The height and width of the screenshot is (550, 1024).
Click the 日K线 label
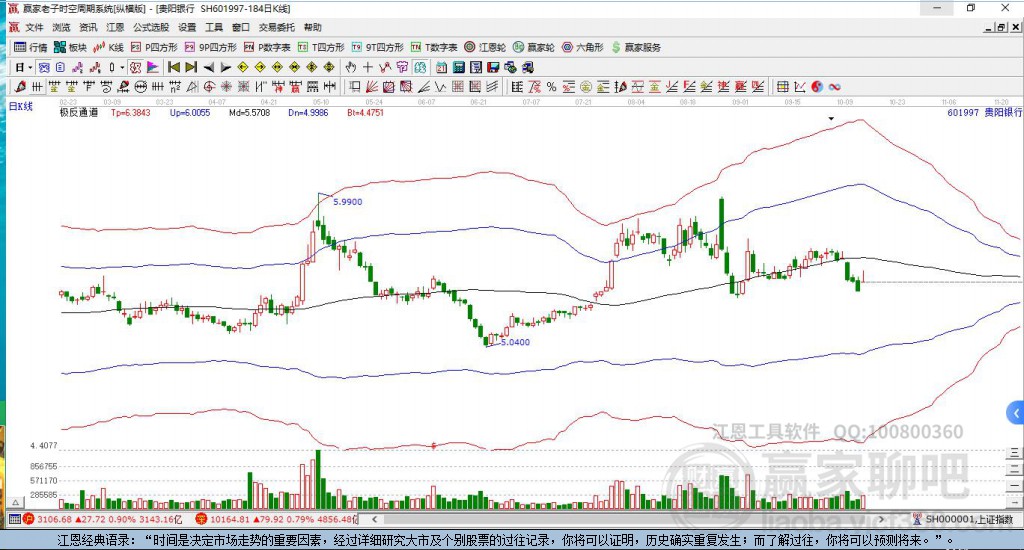(20, 106)
